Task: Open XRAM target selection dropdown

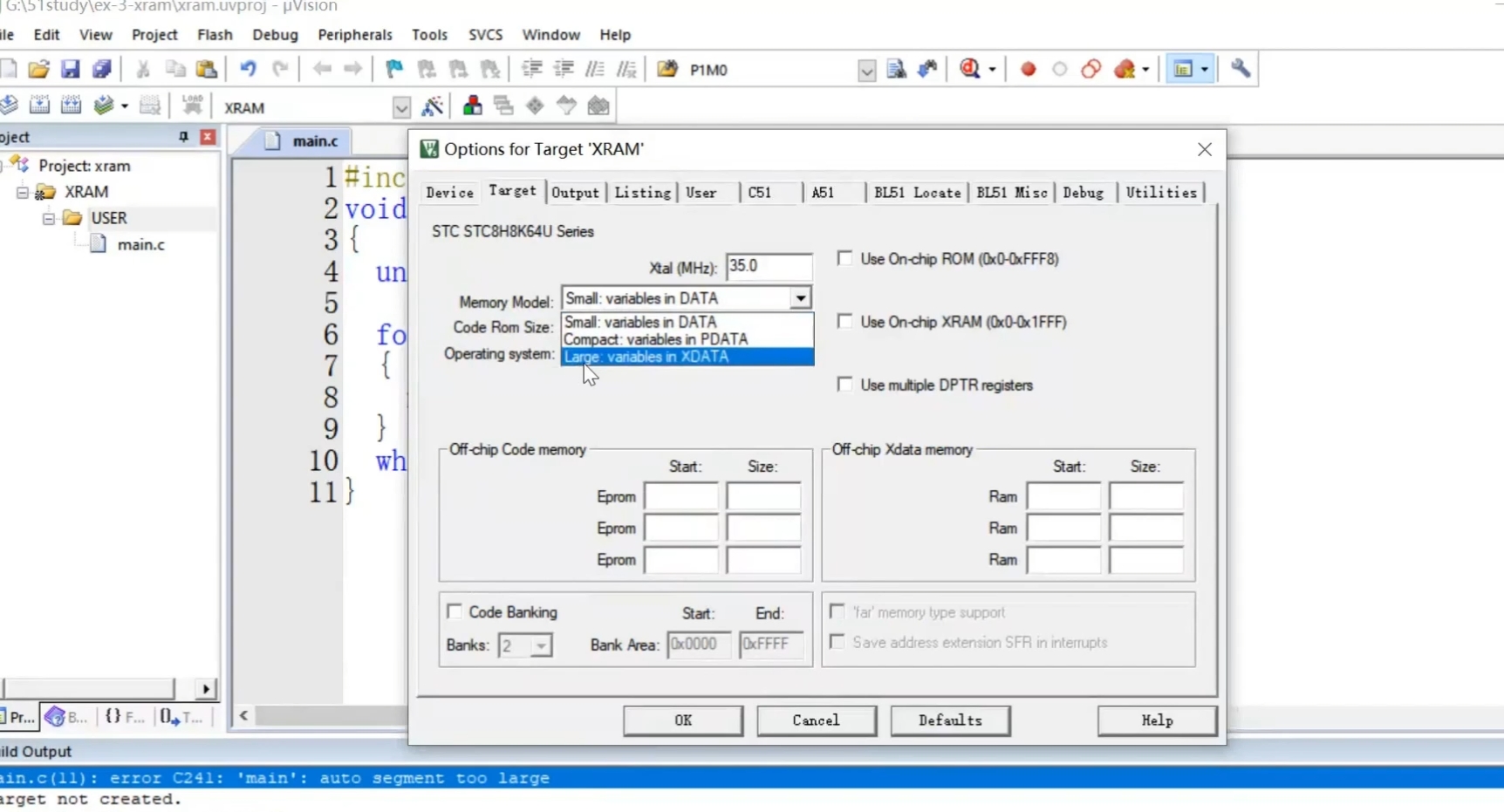Action: pyautogui.click(x=401, y=108)
